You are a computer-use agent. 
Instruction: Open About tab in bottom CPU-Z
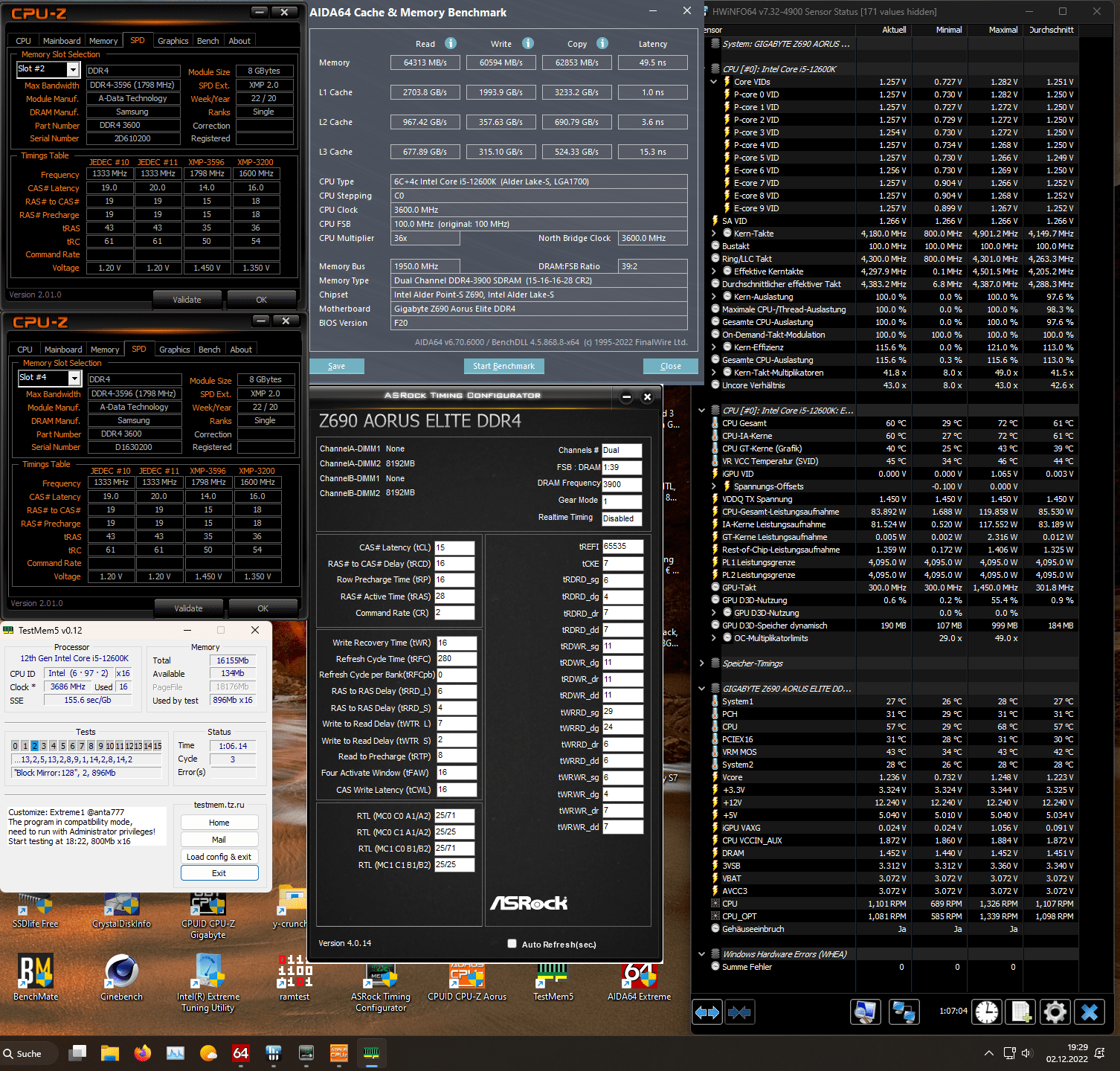click(x=241, y=350)
